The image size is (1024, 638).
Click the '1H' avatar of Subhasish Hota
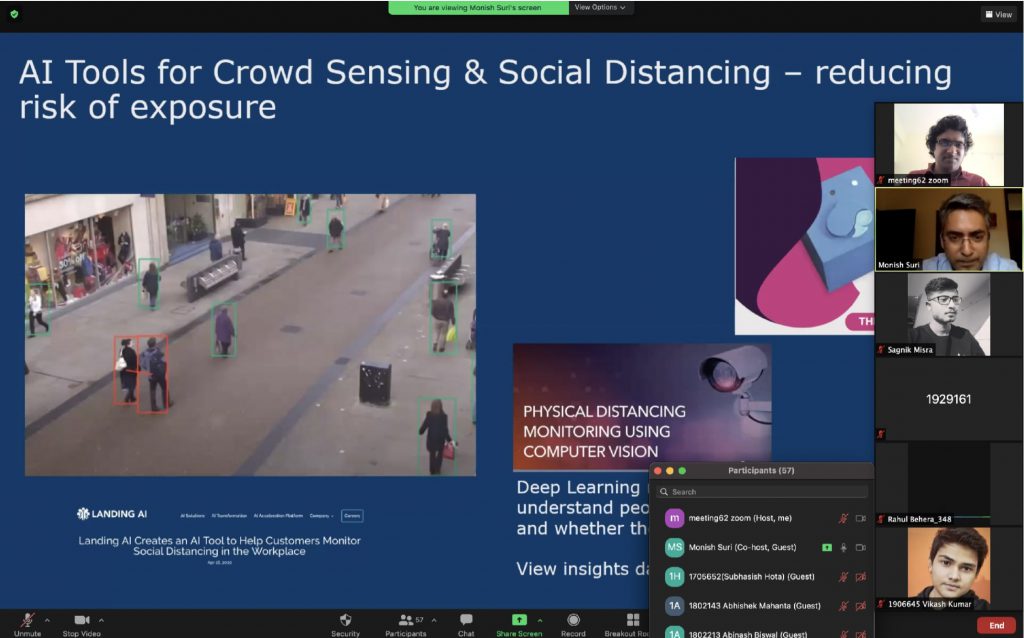pos(674,577)
